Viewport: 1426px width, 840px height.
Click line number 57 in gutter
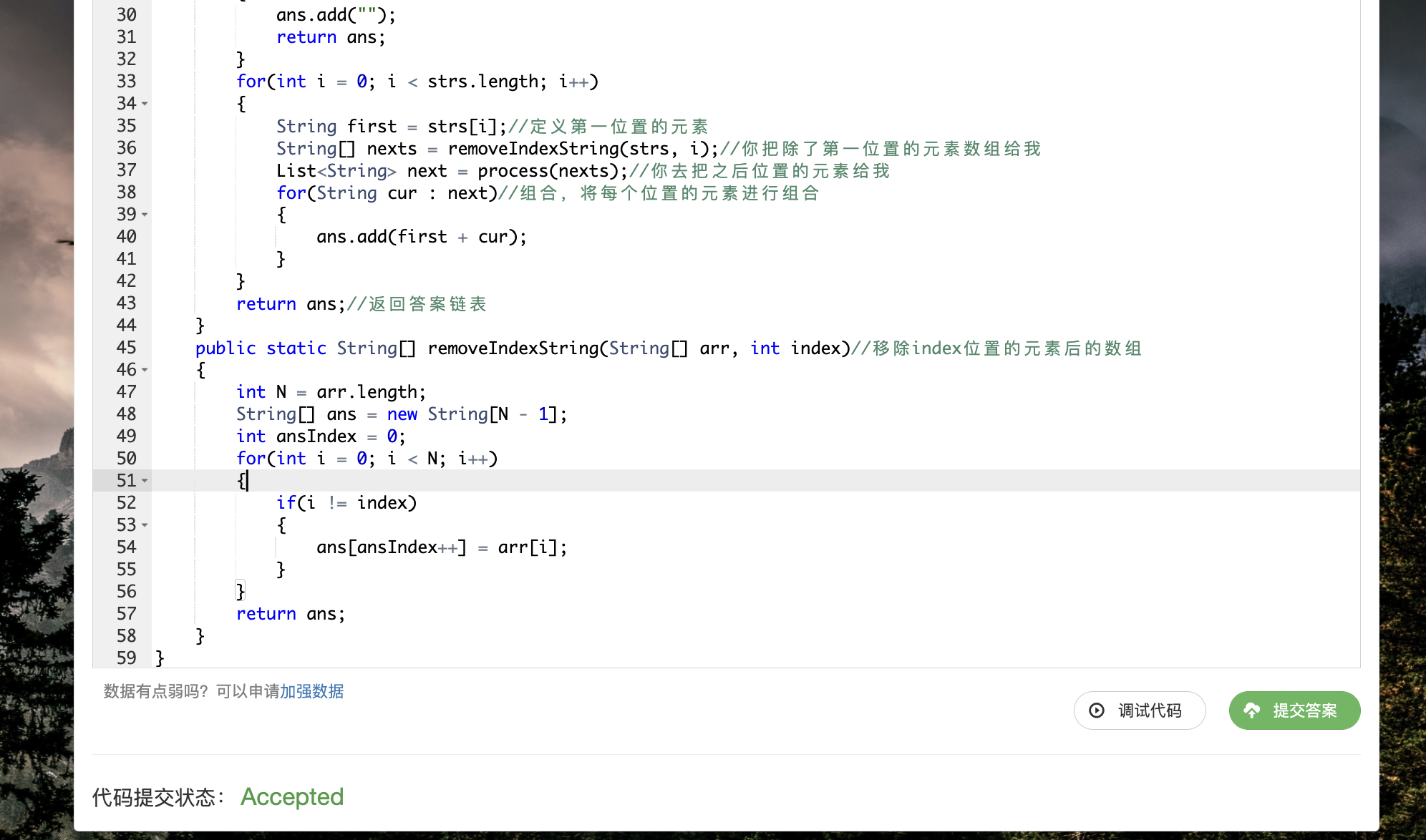point(126,614)
